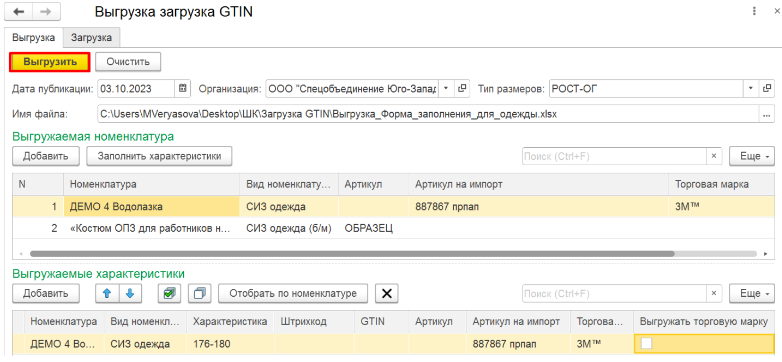Click Отобрать по номенклатуре button
782x362 pixels.
pos(293,293)
